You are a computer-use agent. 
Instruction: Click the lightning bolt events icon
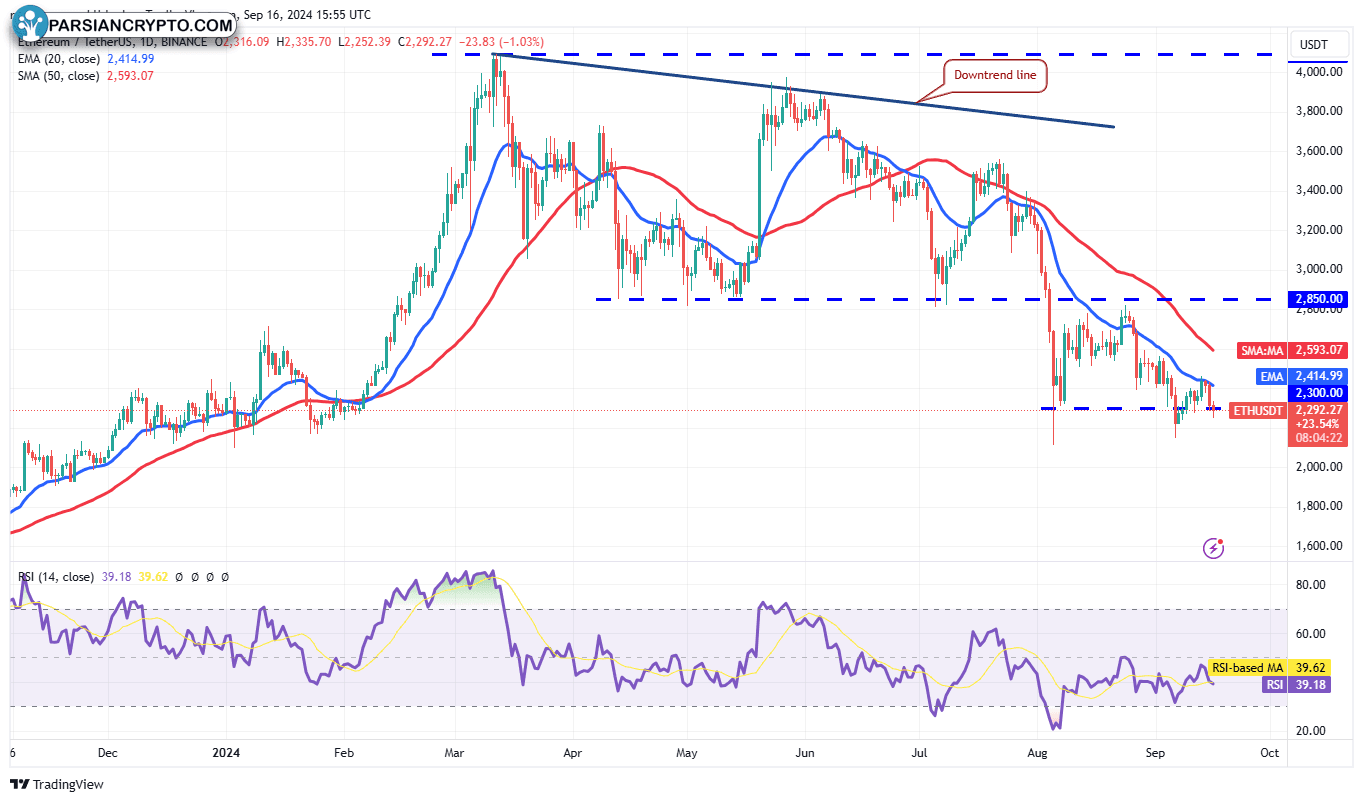click(x=1213, y=548)
